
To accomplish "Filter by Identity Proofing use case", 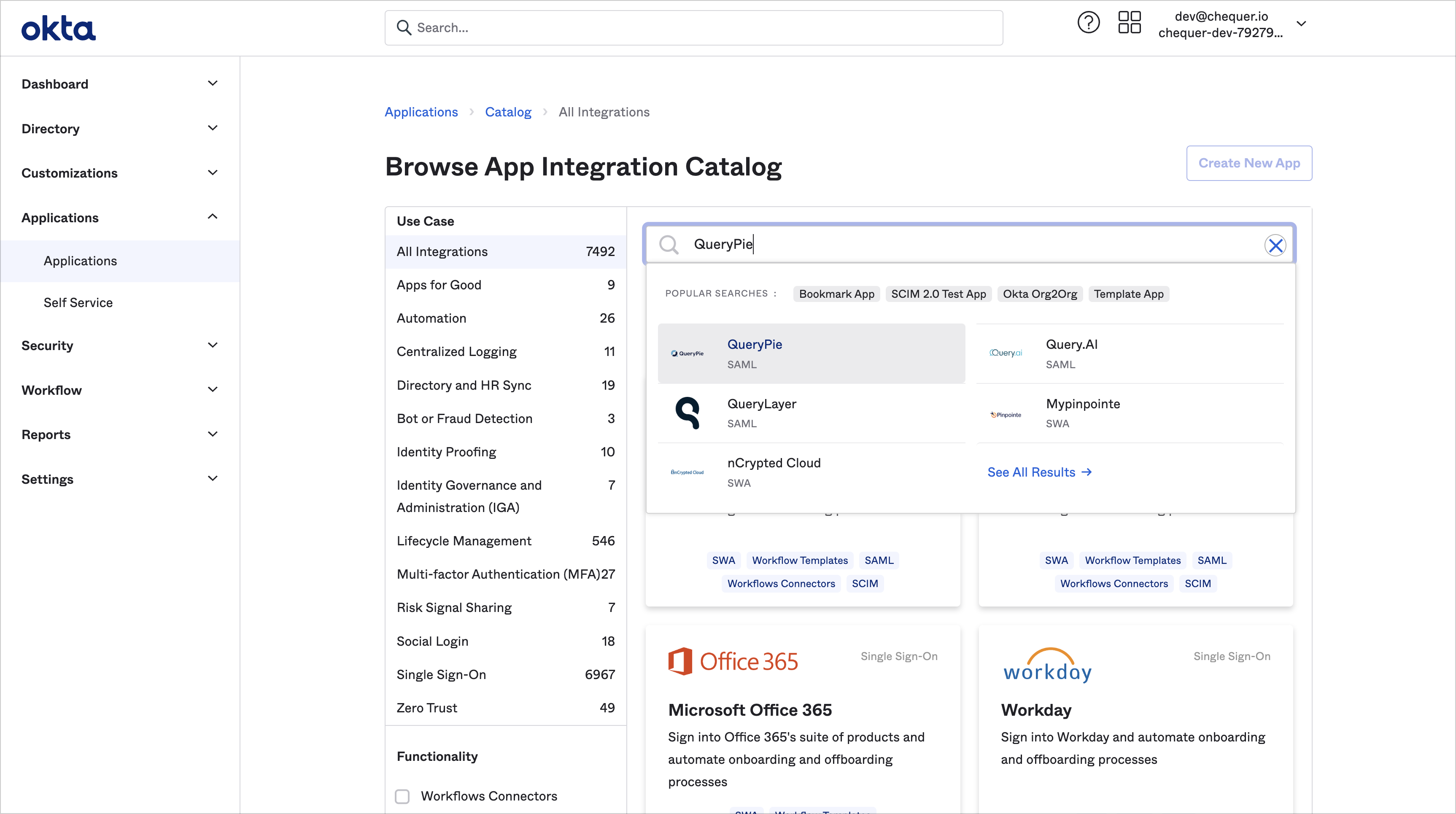I will click(x=505, y=452).
